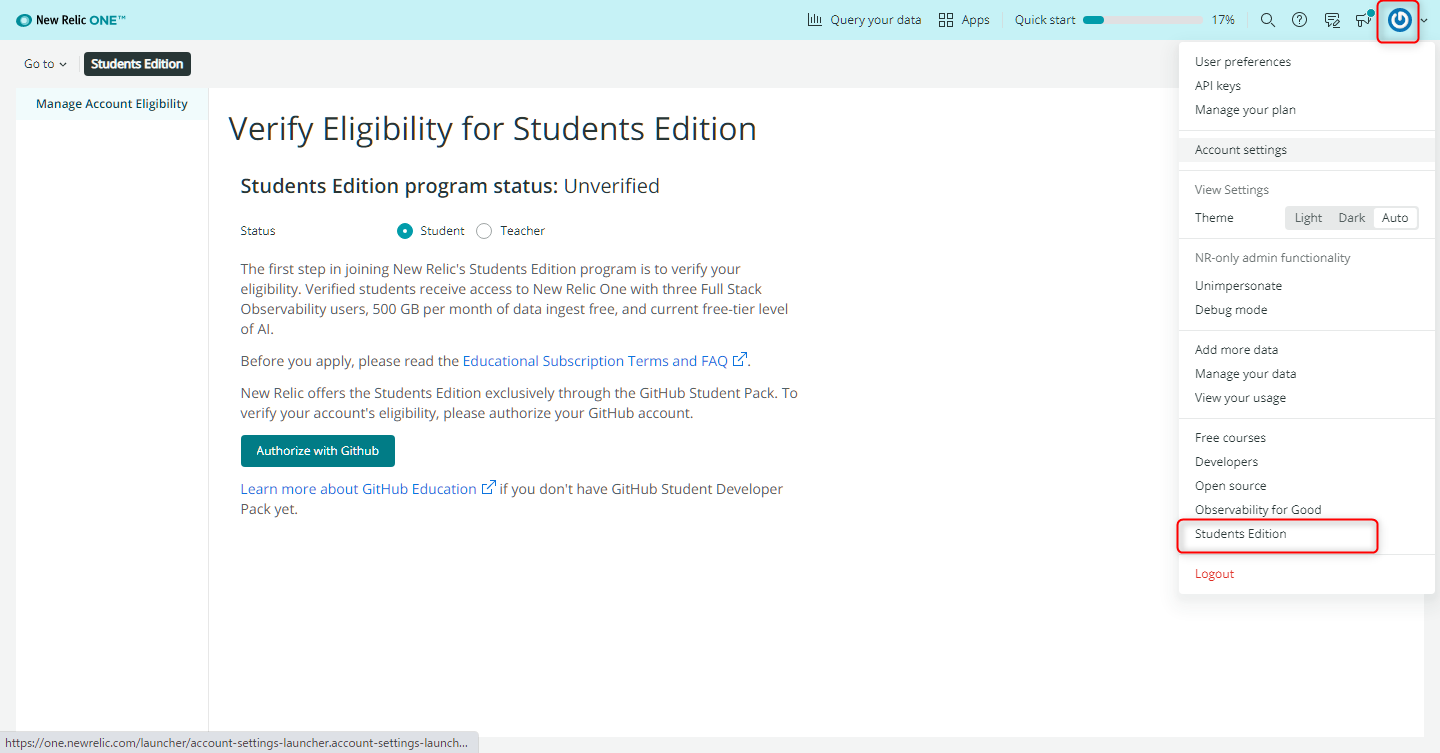Switch theme to Auto
Screen dimensions: 1440x753
click(x=1395, y=218)
